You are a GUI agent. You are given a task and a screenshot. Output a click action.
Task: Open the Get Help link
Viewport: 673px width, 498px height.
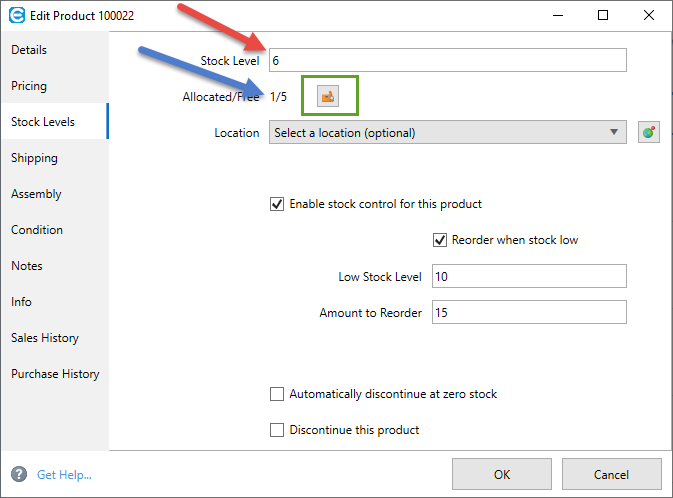pos(64,475)
